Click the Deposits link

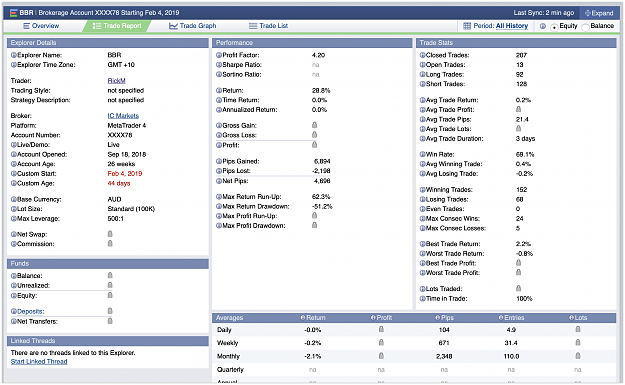(x=30, y=312)
